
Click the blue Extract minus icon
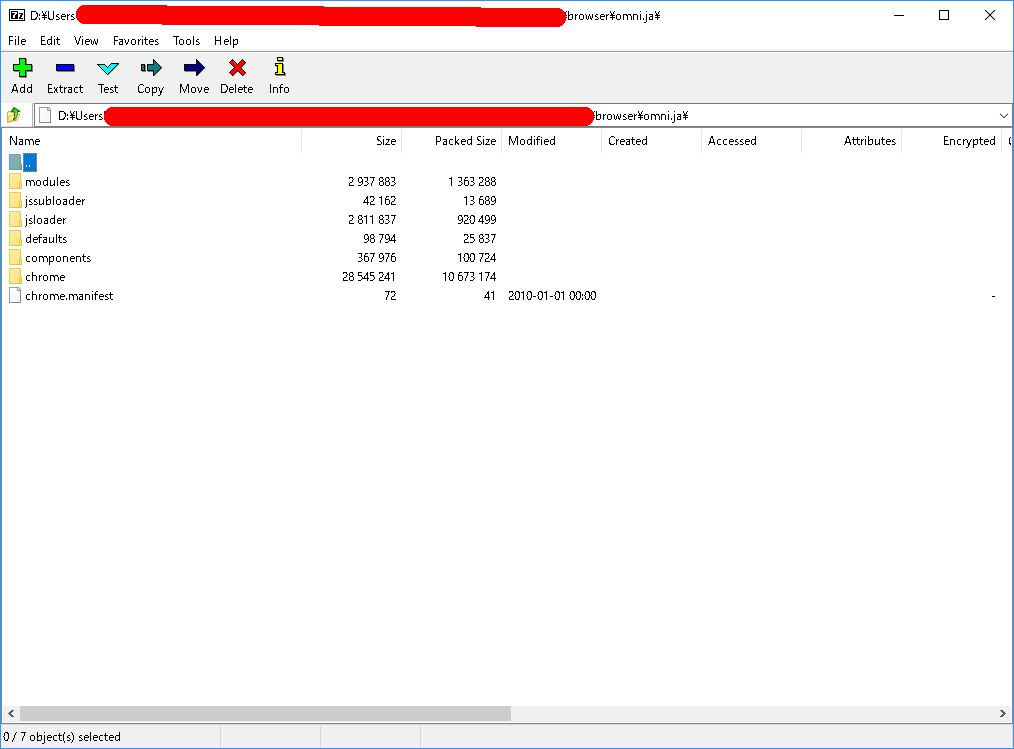pyautogui.click(x=65, y=68)
